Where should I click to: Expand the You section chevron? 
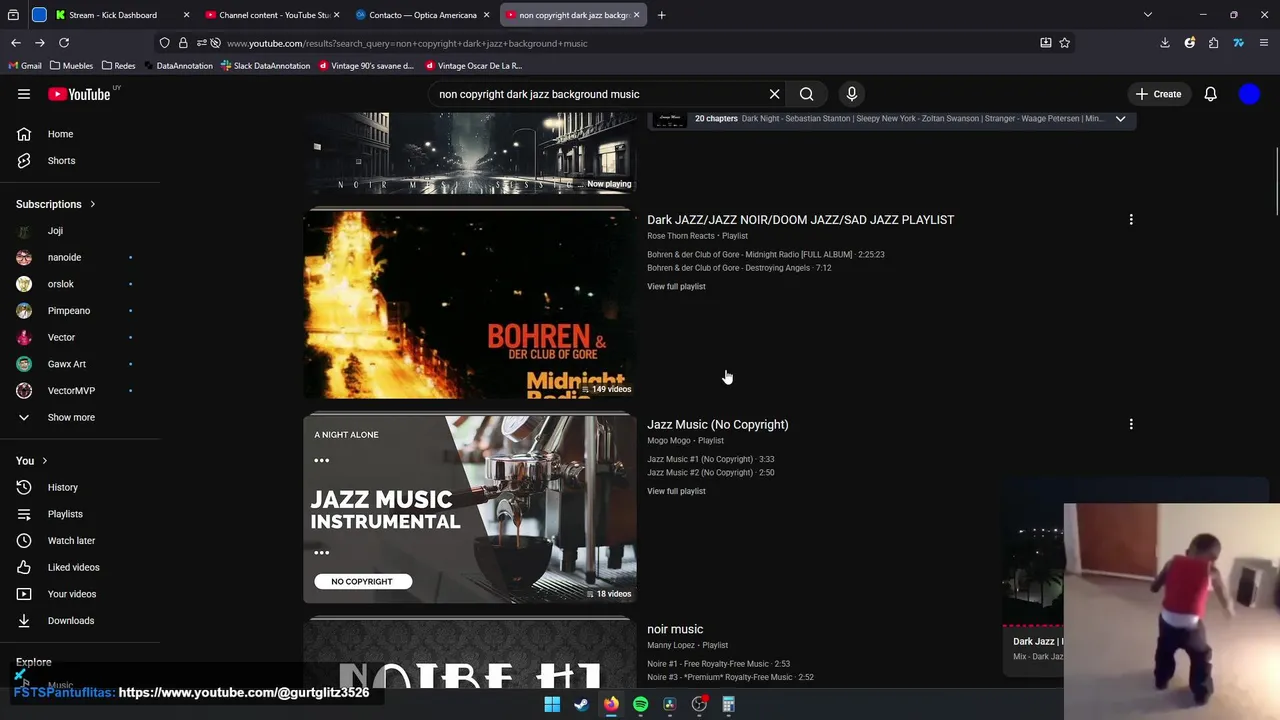[44, 461]
